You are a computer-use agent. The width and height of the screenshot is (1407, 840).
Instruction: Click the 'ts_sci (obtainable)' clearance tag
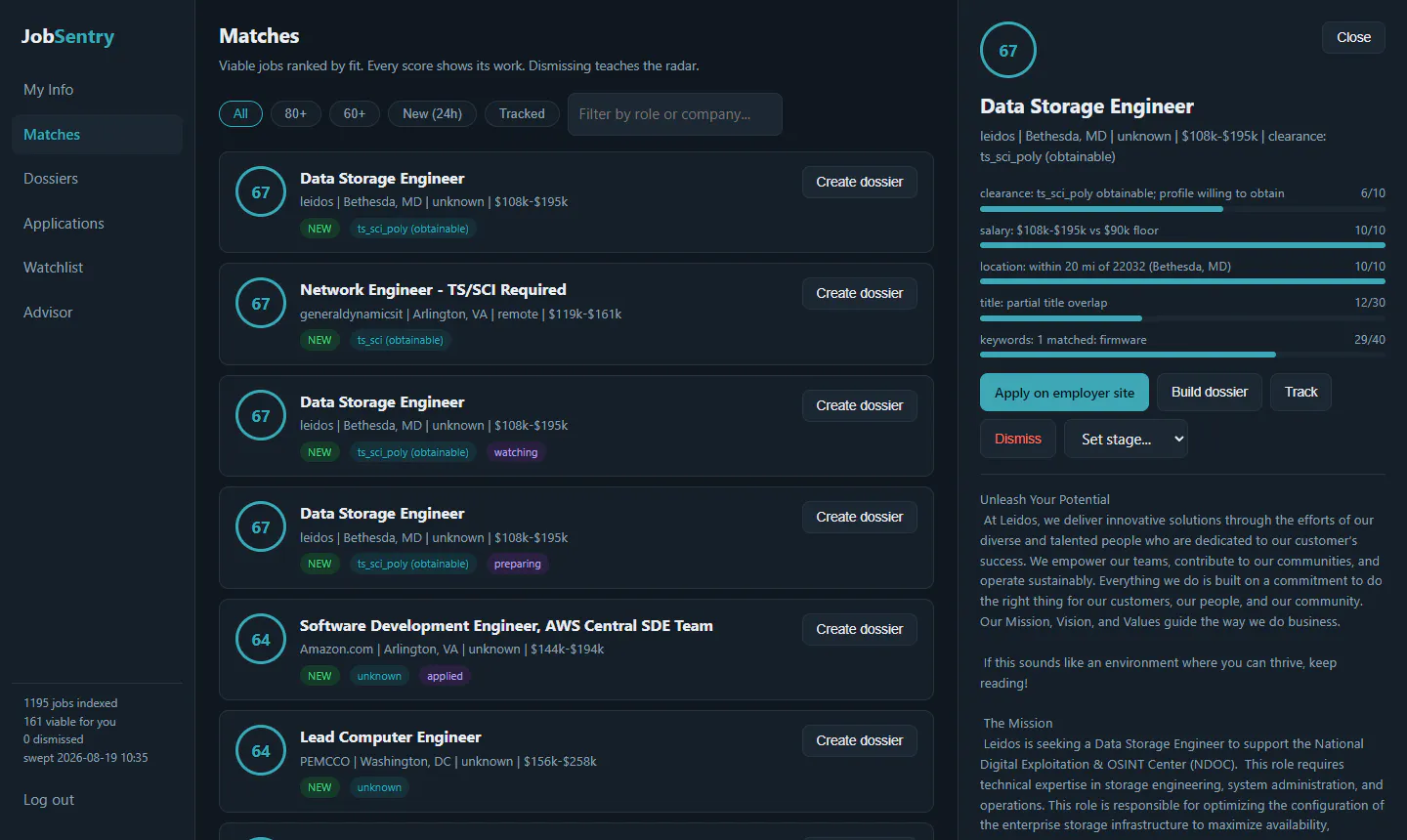[x=400, y=340]
